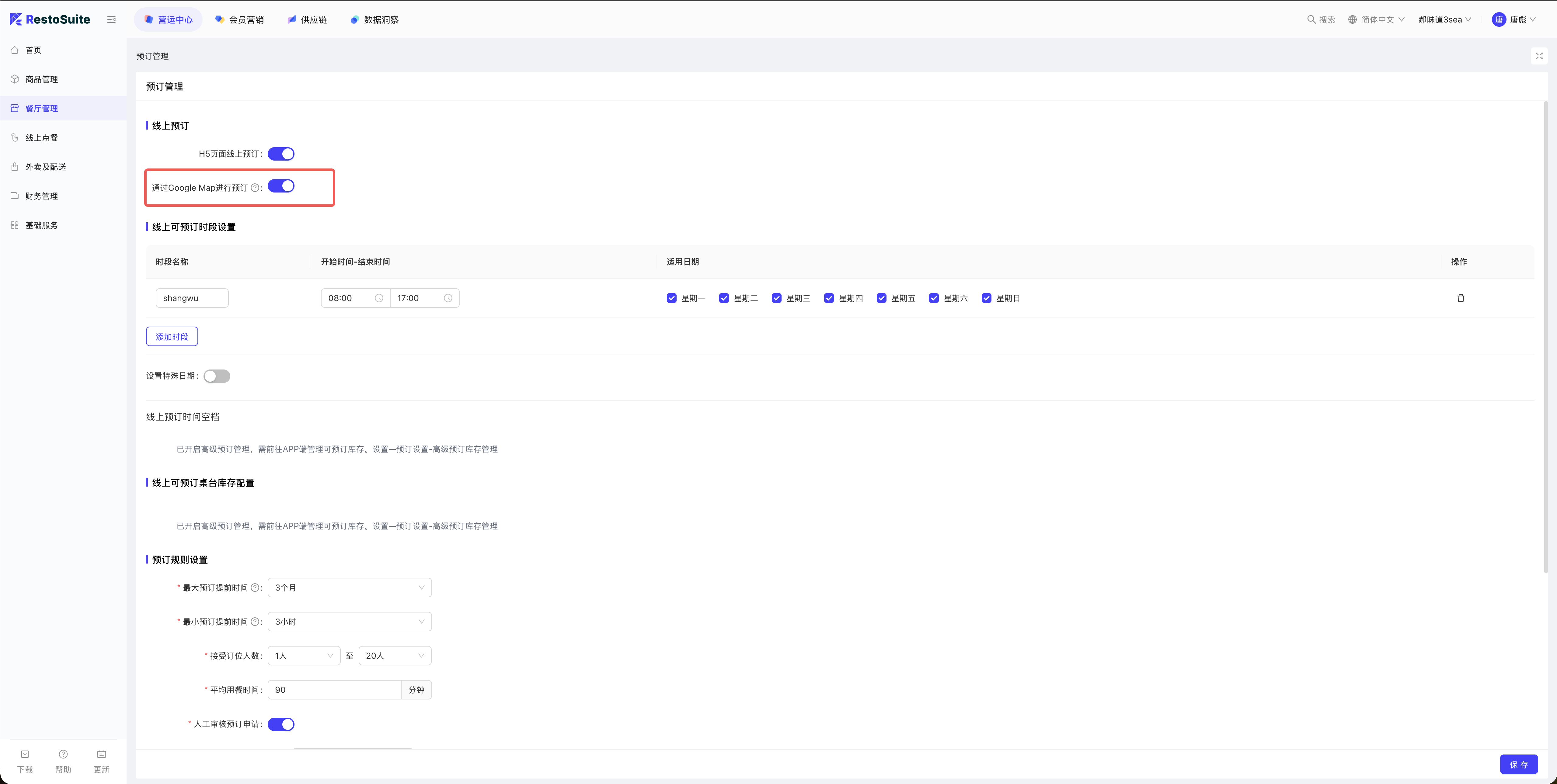
Task: Open 线上点餐 in the sidebar
Action: tap(42, 138)
